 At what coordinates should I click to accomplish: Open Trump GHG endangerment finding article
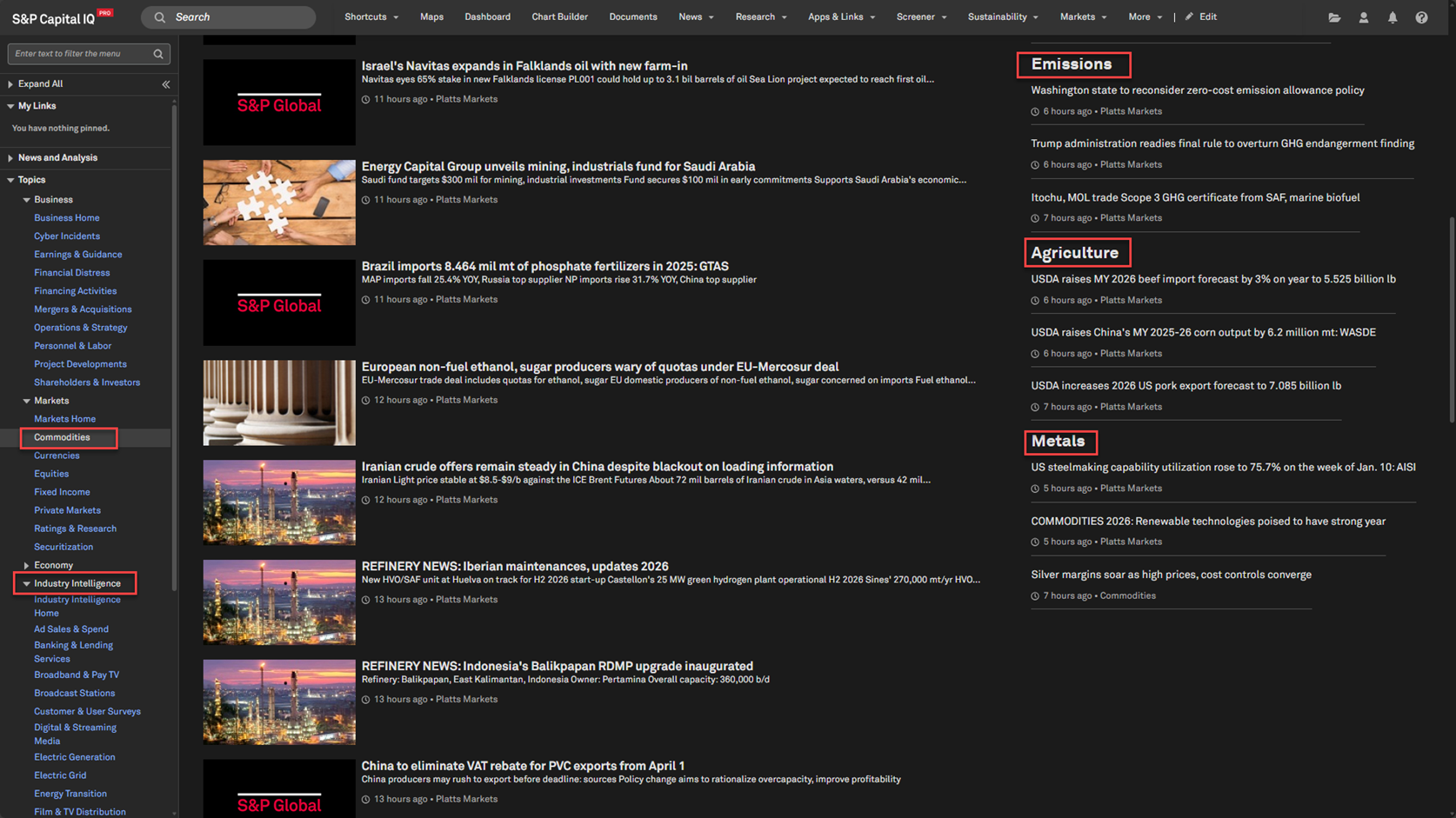click(x=1222, y=144)
